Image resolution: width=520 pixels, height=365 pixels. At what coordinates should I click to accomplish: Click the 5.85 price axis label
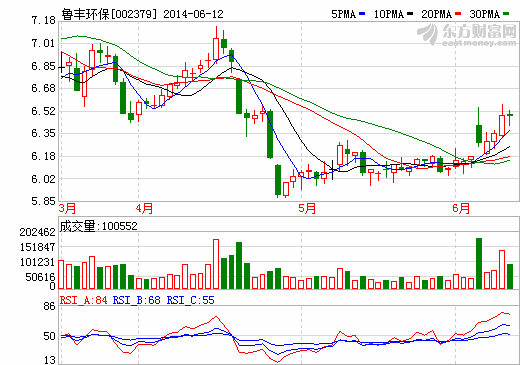[x=43, y=201]
